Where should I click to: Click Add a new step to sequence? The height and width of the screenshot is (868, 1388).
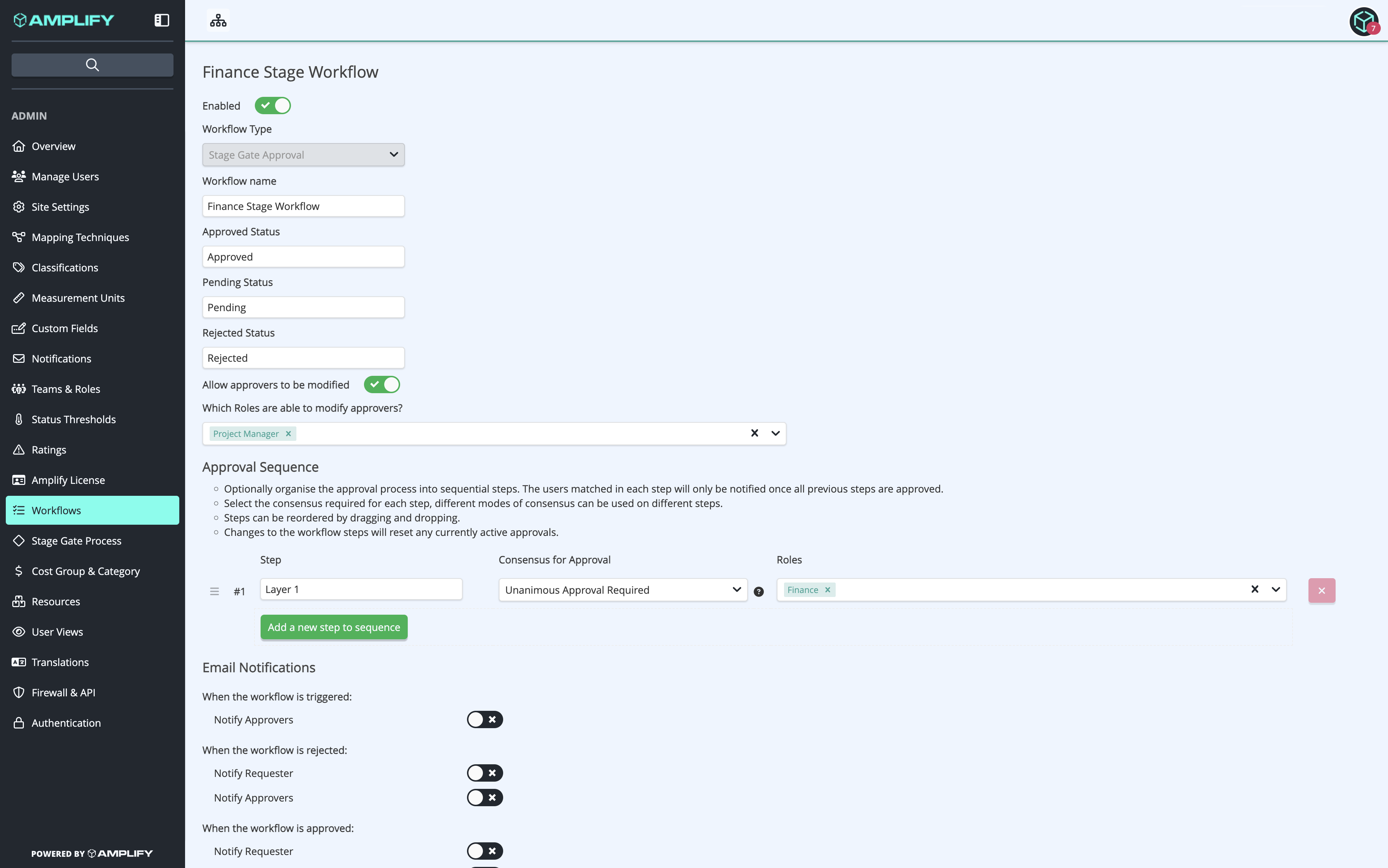[x=334, y=627]
